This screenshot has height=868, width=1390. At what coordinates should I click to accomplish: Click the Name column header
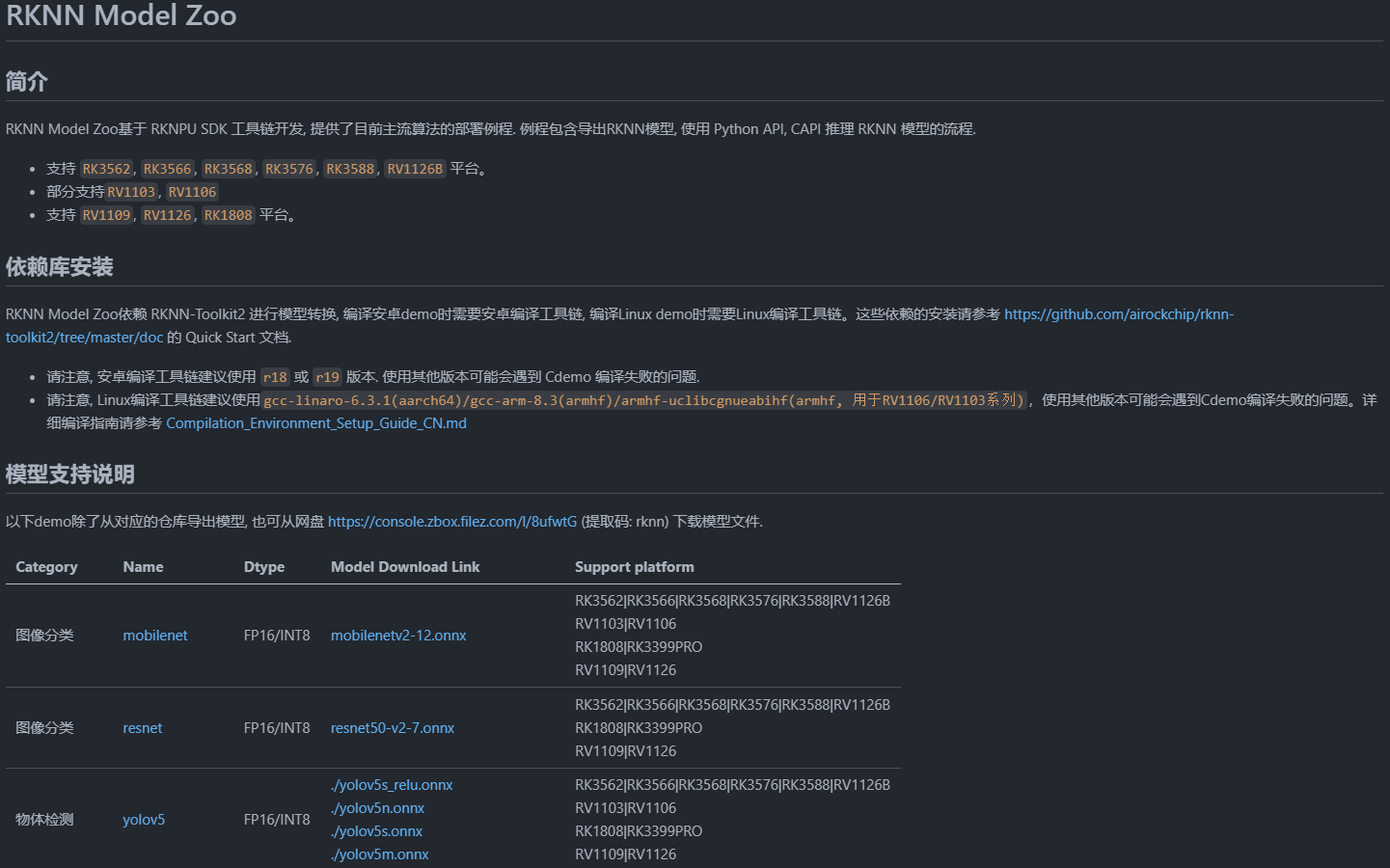tap(143, 567)
